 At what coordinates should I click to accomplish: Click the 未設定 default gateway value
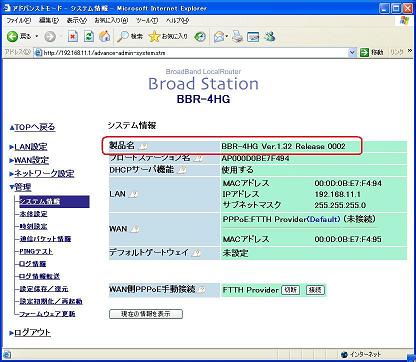pyautogui.click(x=235, y=253)
